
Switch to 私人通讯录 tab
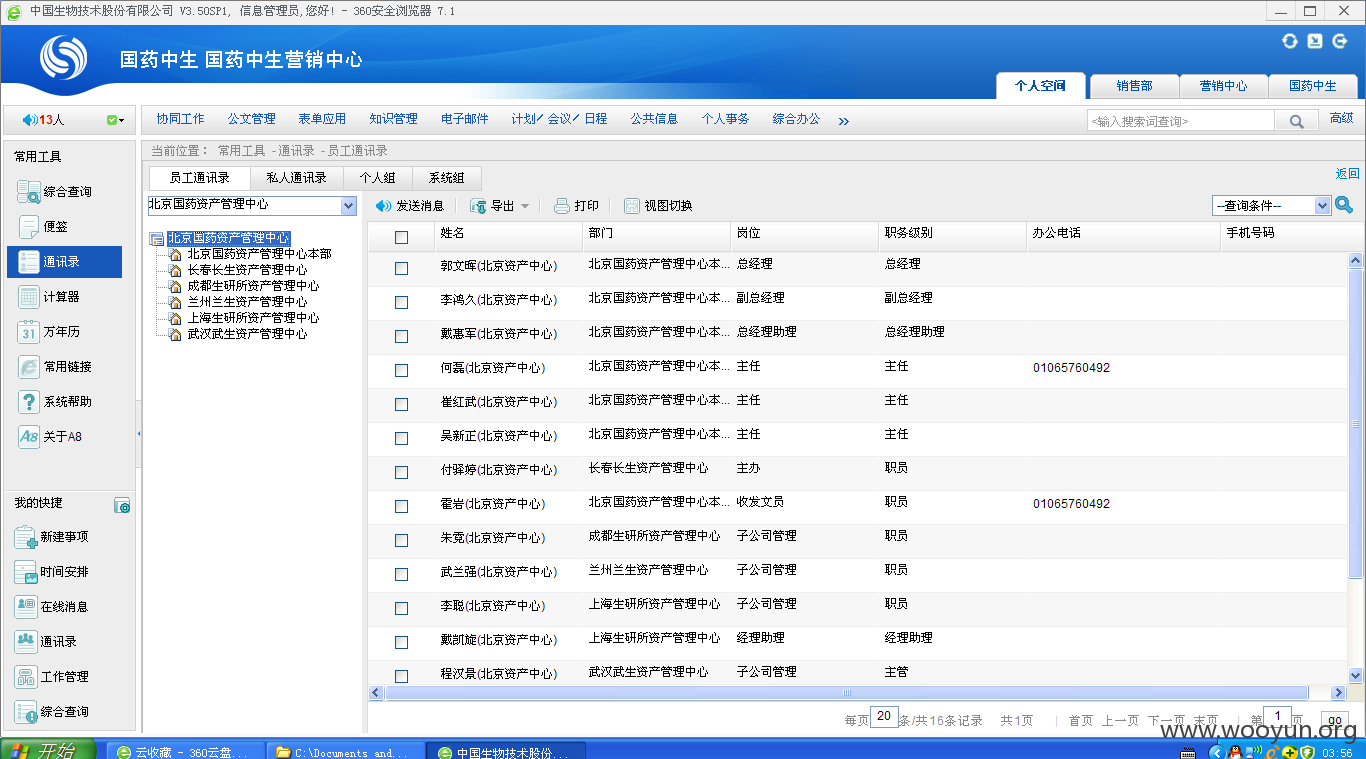[x=296, y=178]
